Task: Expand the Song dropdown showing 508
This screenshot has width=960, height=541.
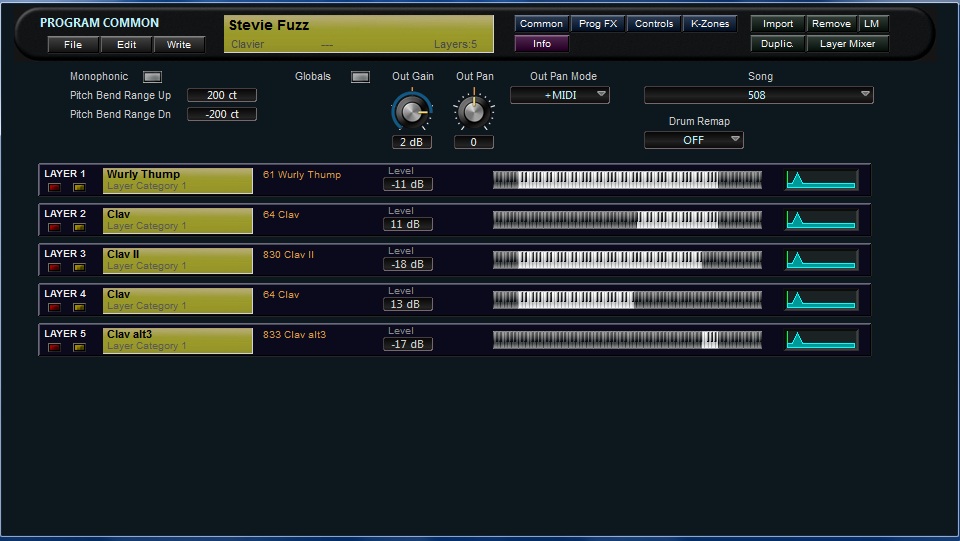Action: point(758,95)
